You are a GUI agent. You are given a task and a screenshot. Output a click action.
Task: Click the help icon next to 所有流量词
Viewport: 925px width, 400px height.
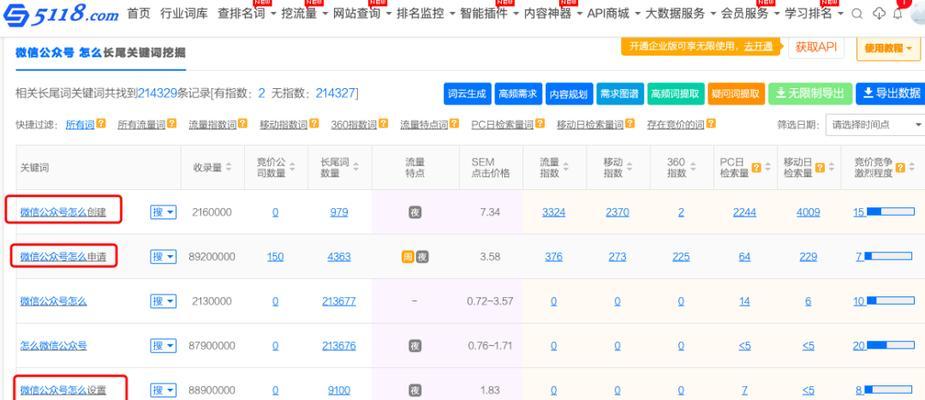click(172, 124)
